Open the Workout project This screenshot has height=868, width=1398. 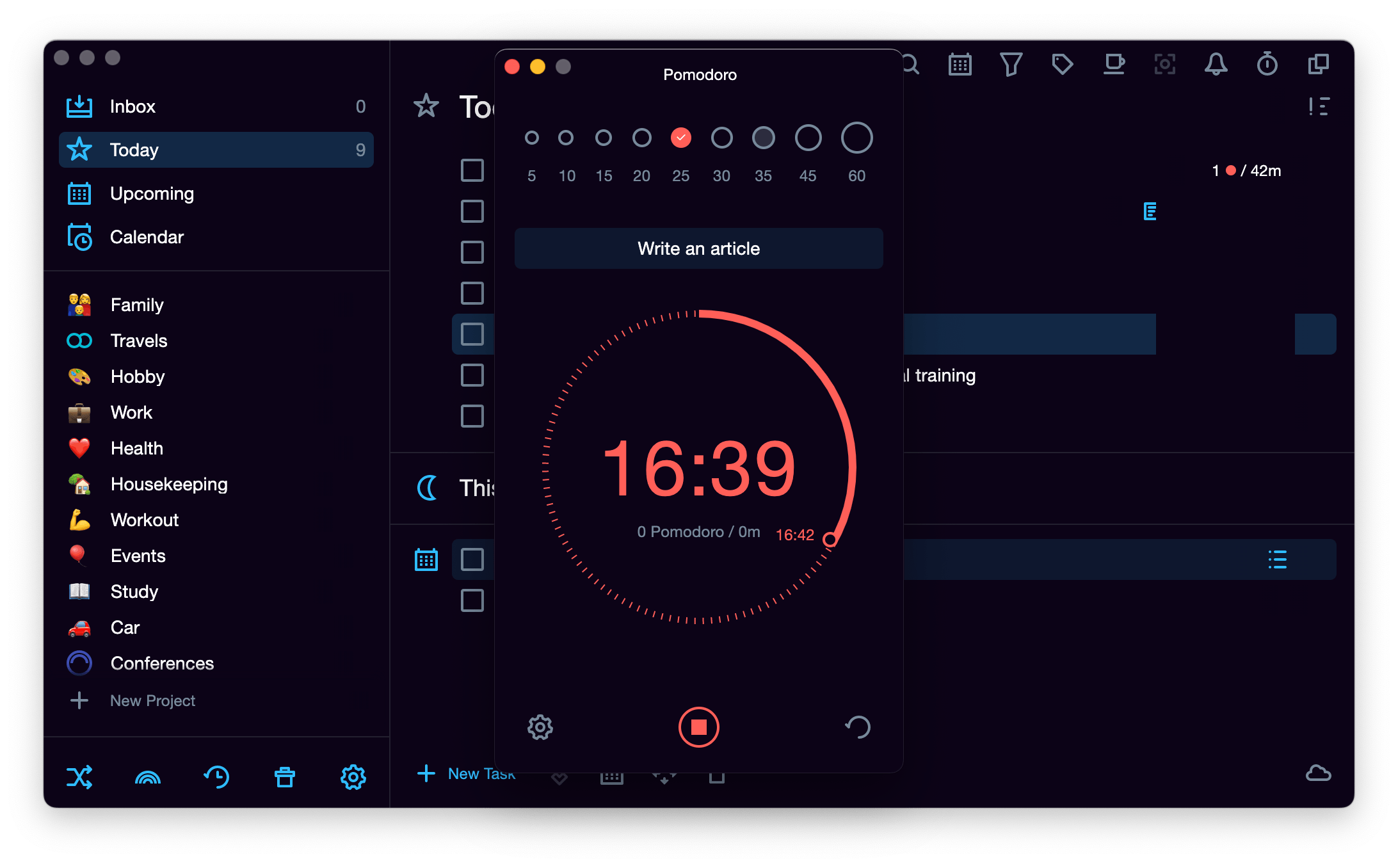click(x=216, y=520)
